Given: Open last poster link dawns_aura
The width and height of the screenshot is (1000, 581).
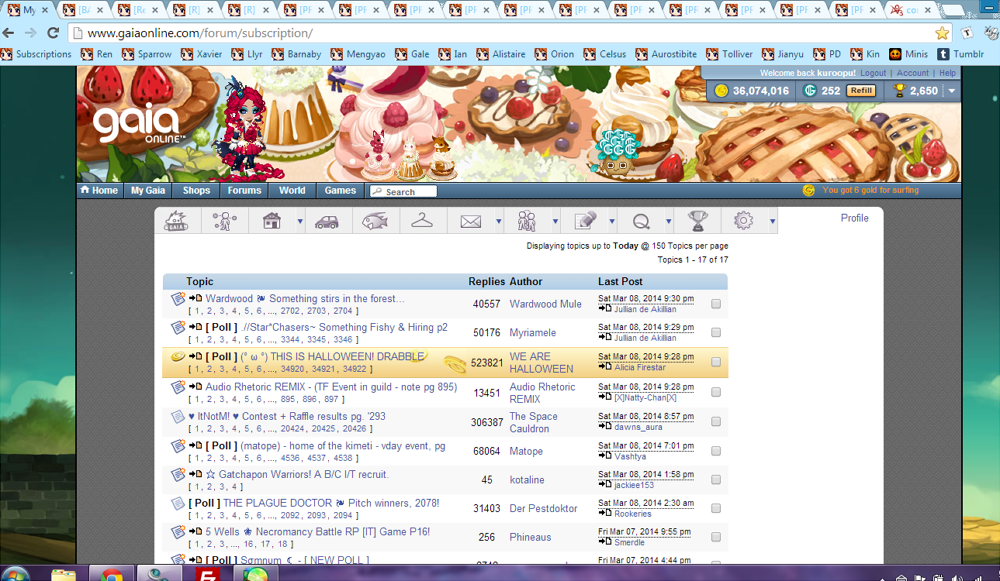Looking at the screenshot, I should coord(638,427).
